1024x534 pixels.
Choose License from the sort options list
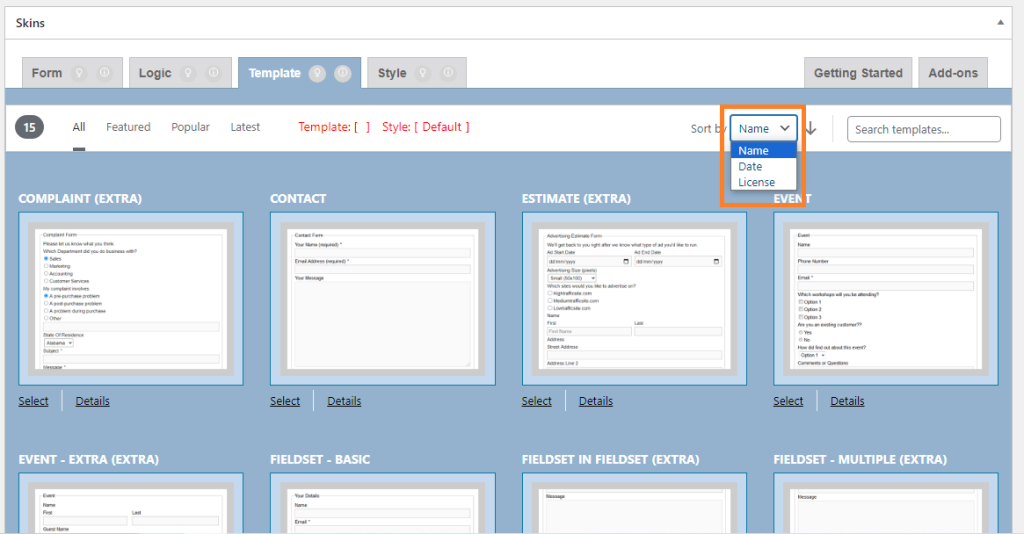(756, 182)
